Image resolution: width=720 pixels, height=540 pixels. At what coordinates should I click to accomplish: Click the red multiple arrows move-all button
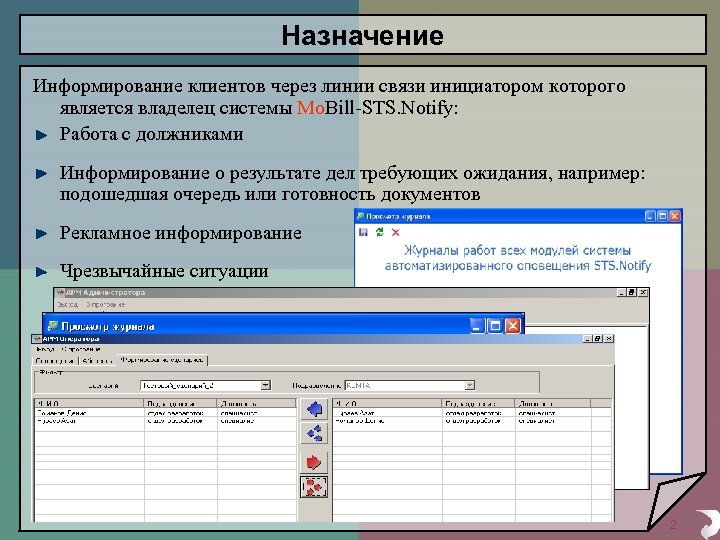pos(314,487)
